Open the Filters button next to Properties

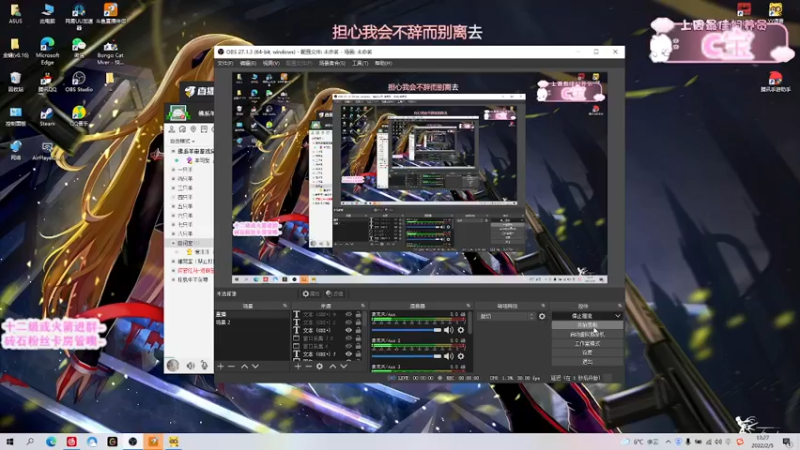coord(335,293)
